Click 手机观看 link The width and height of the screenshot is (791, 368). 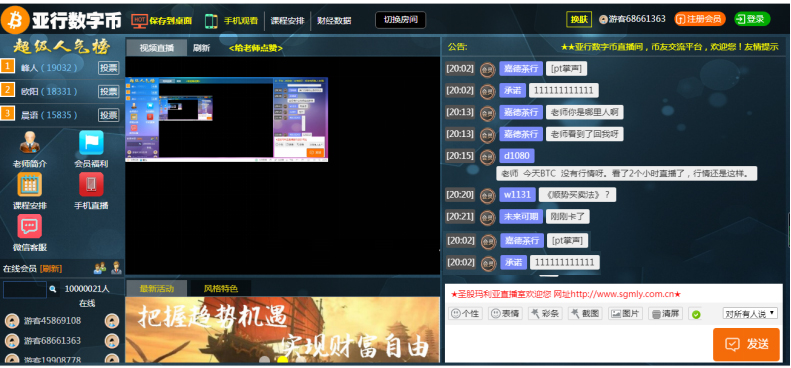[x=241, y=21]
